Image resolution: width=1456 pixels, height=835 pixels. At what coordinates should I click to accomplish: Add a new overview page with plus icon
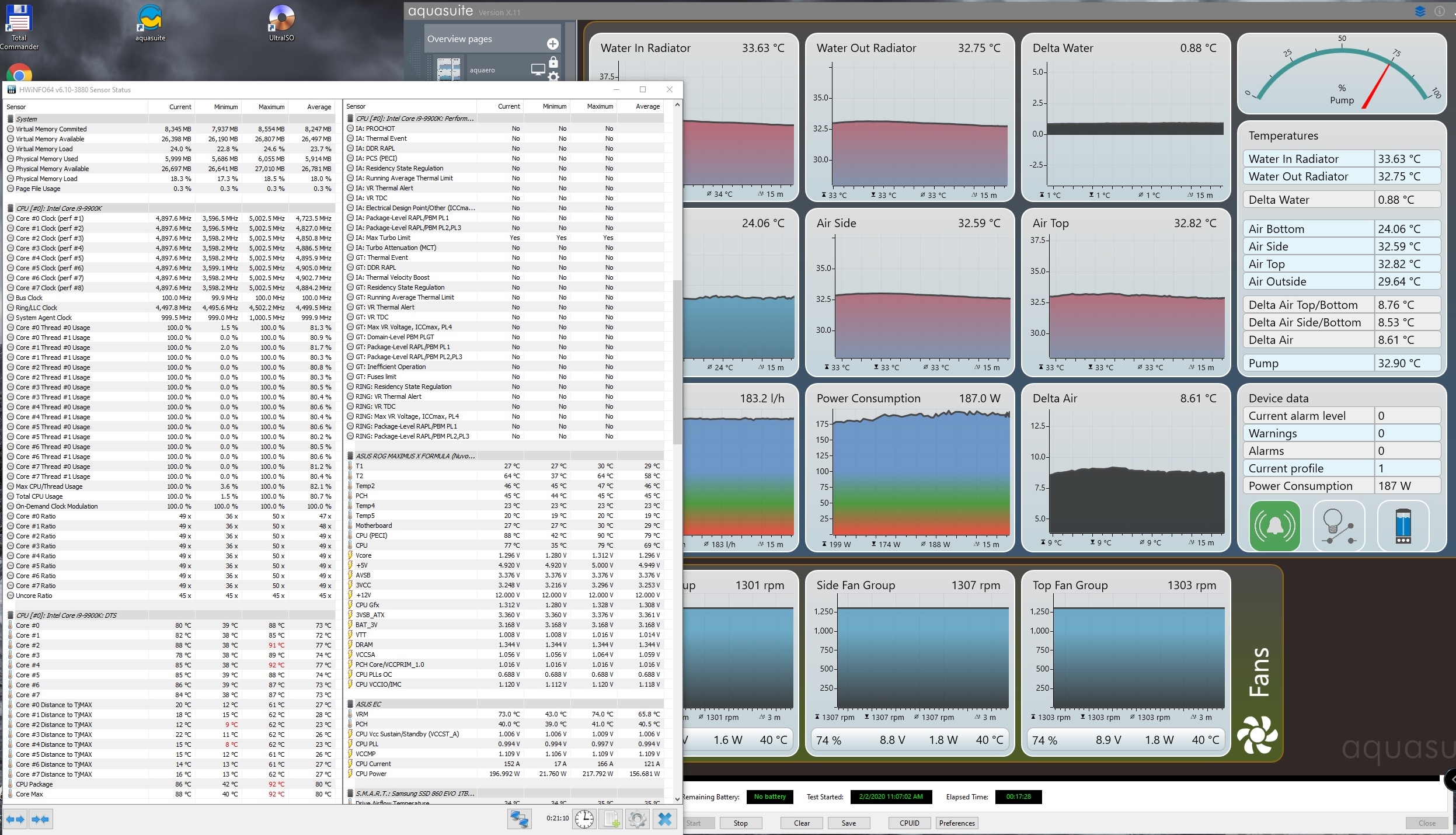(x=552, y=44)
